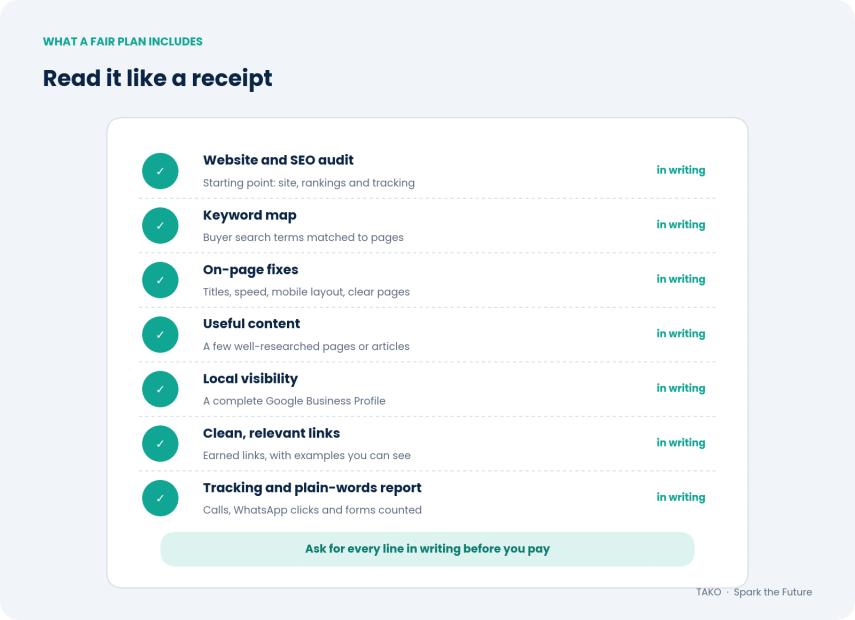The image size is (855, 620).
Task: Select the 'Clean, relevant links' title
Action: tap(272, 433)
